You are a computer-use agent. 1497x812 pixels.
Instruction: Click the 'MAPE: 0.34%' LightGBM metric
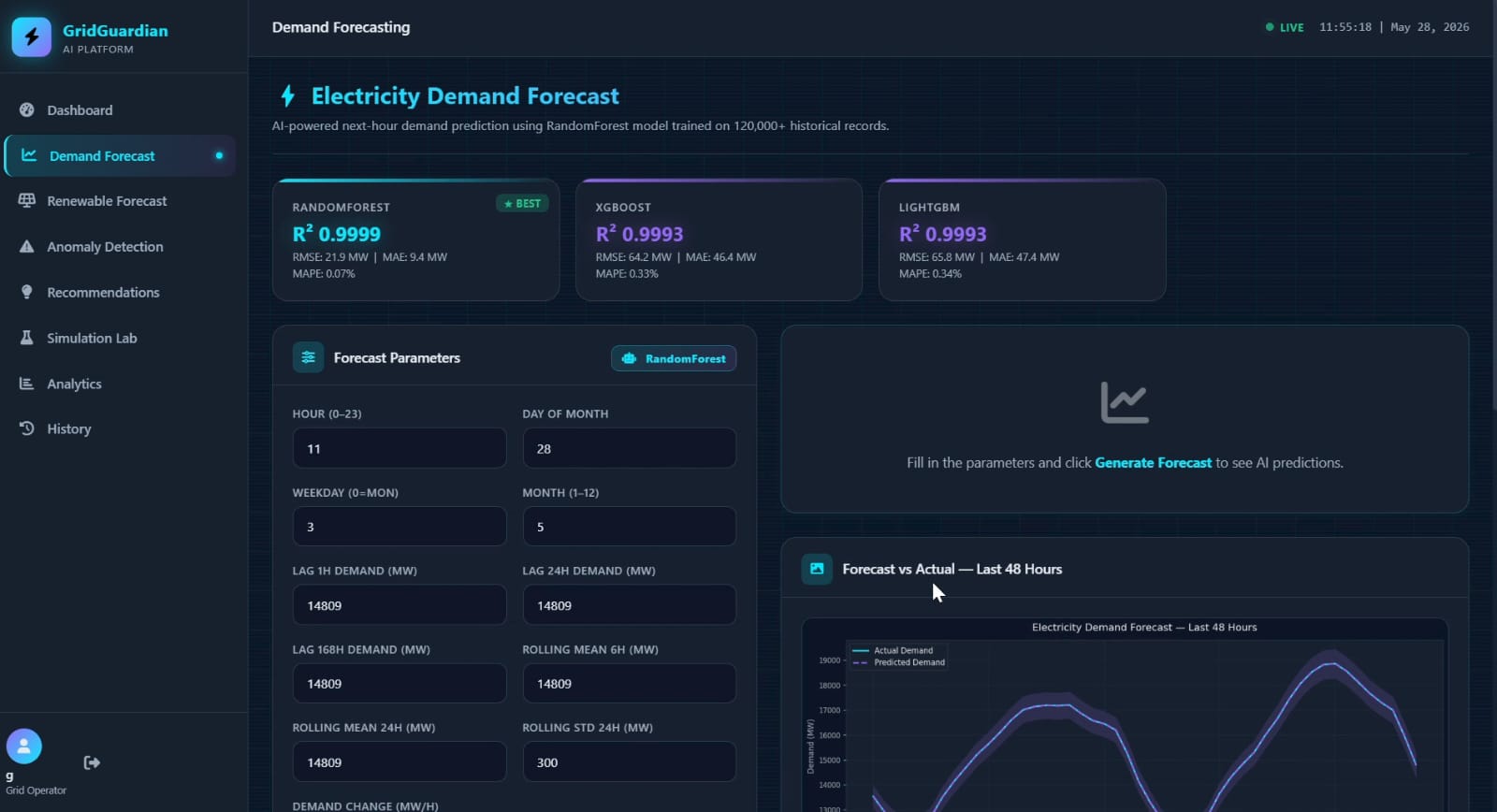tap(930, 274)
